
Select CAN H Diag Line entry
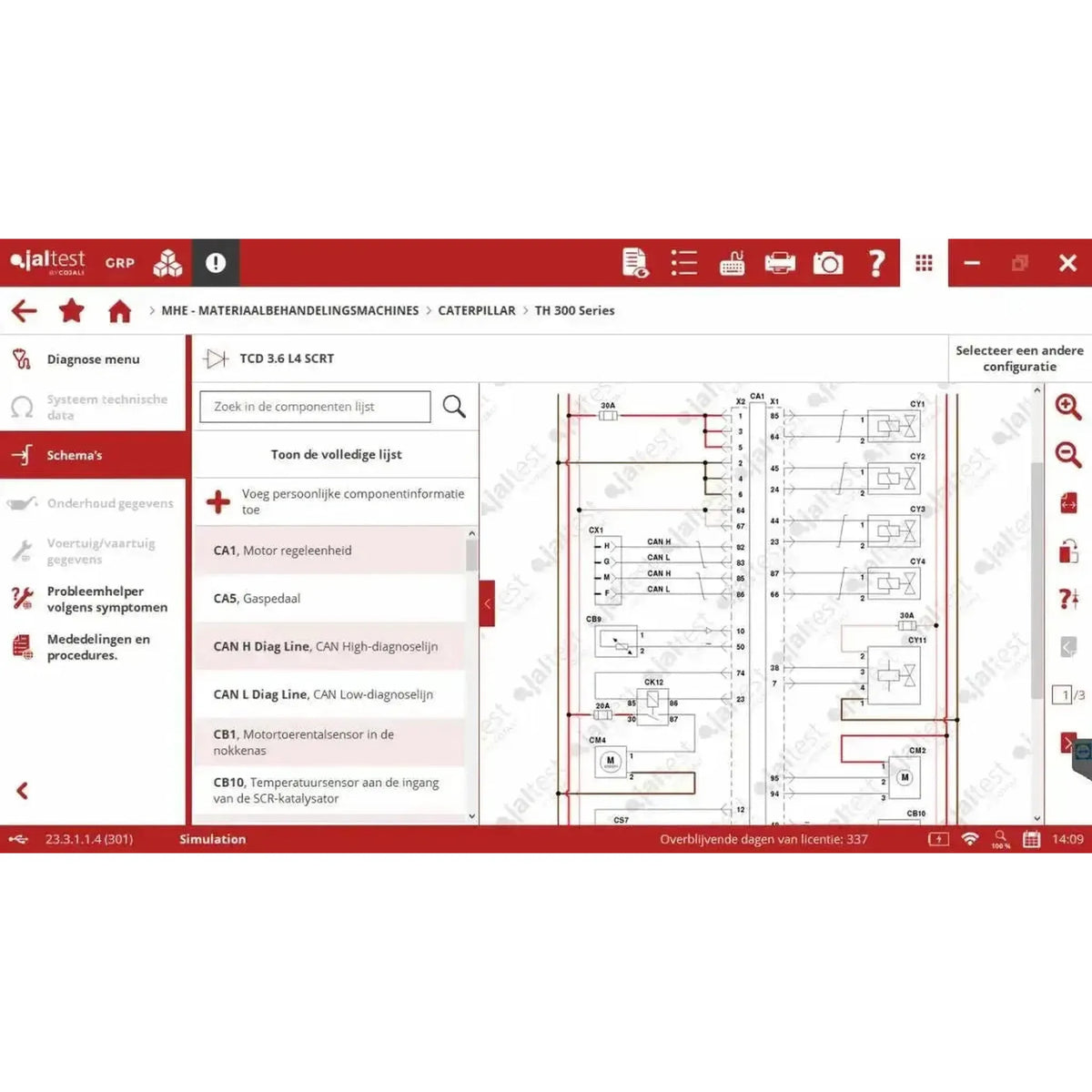tap(329, 646)
